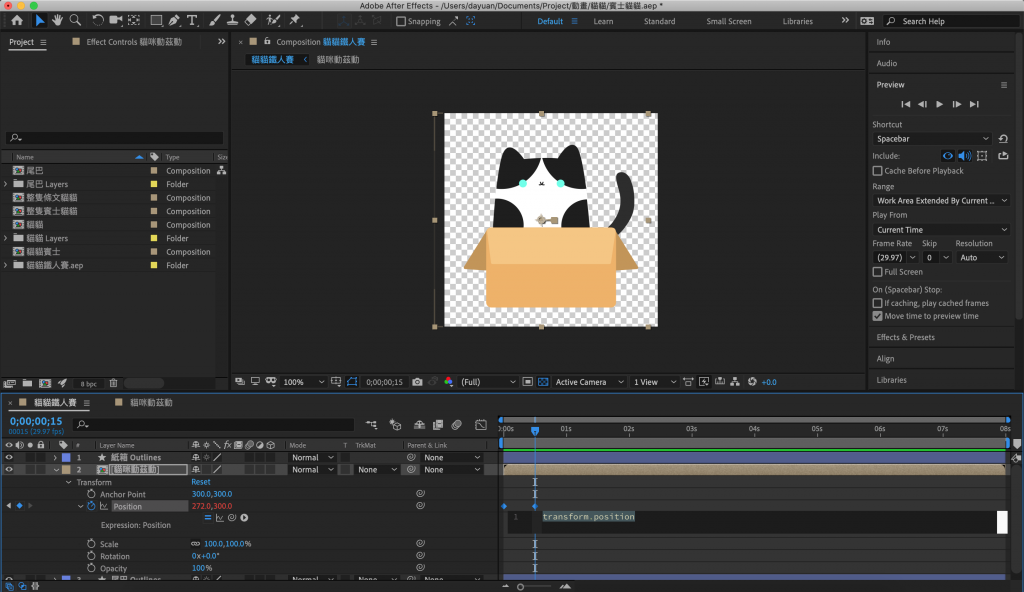Switch to the Learn workspace
The image size is (1024, 592).
click(603, 21)
